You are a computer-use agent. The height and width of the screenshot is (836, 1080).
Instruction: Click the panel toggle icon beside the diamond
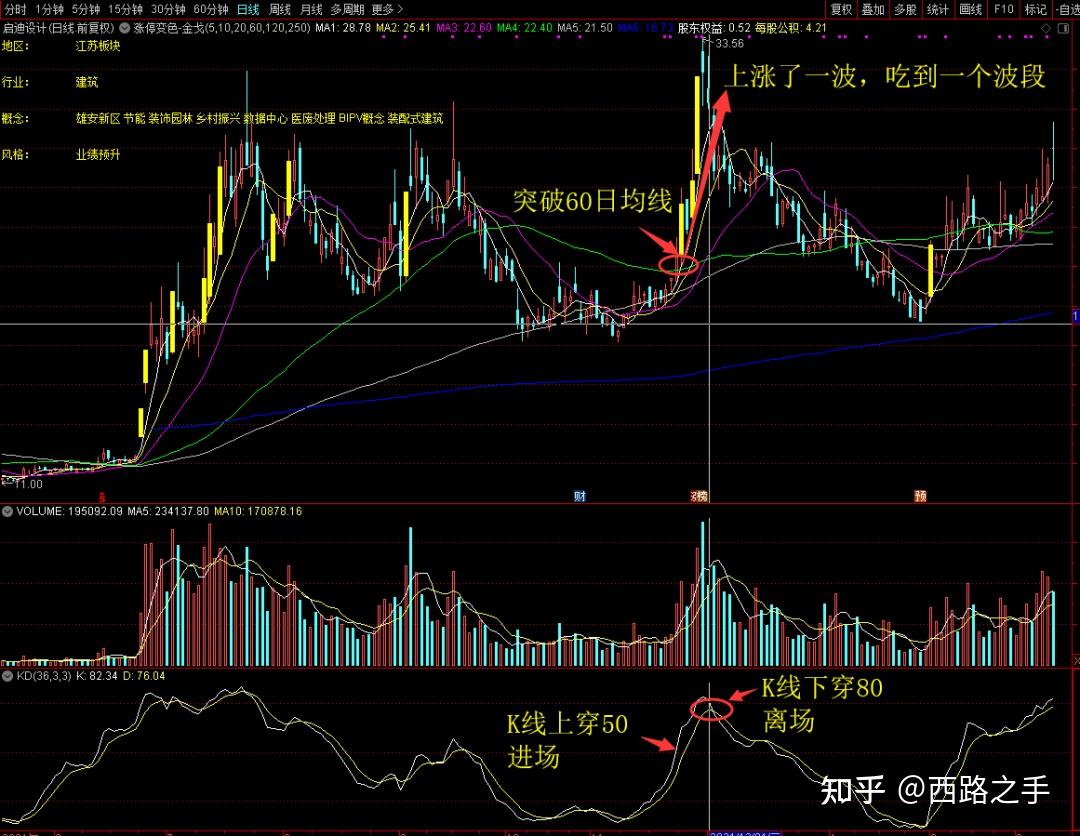[1063, 28]
